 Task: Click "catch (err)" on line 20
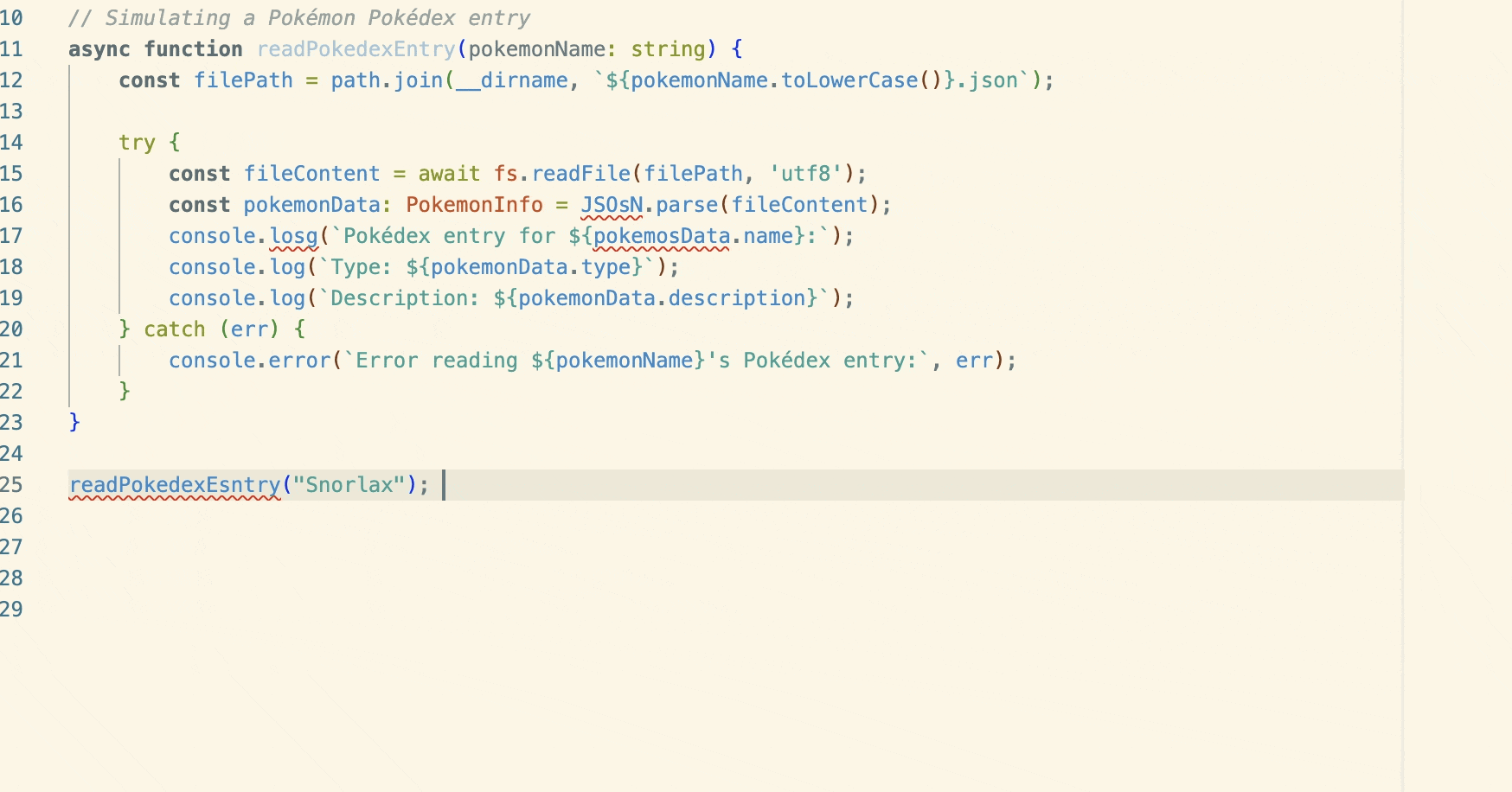(x=214, y=329)
